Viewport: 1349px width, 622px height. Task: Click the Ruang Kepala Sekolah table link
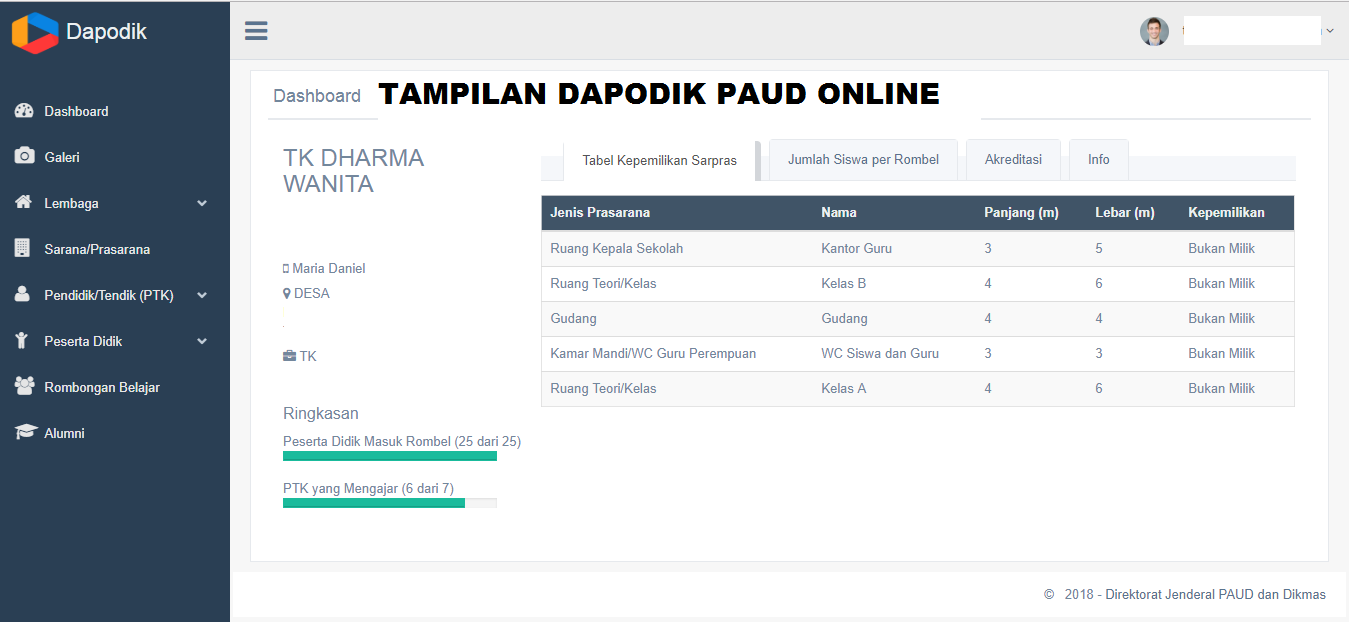[615, 248]
